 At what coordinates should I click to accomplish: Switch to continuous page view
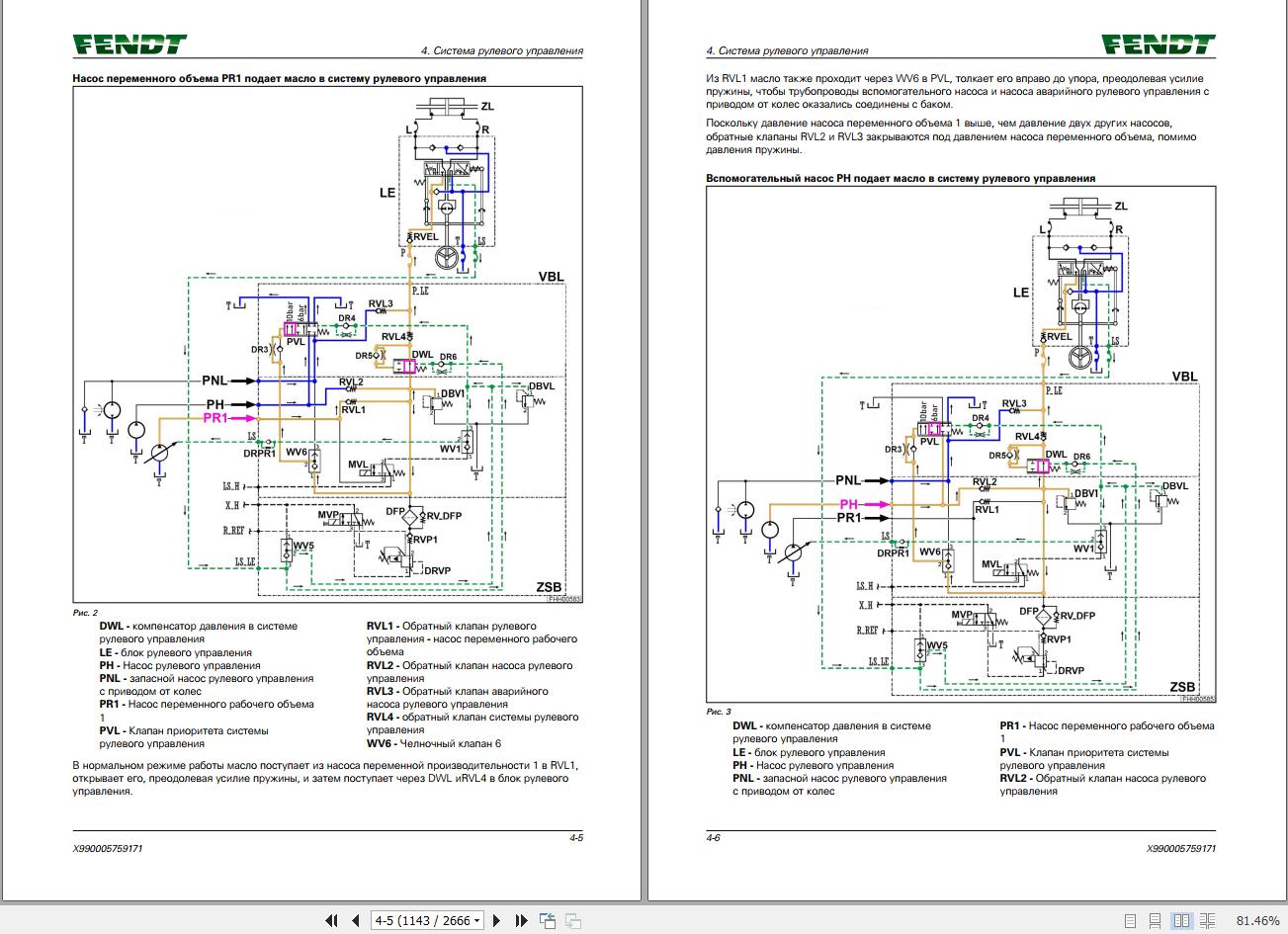coord(1156,921)
